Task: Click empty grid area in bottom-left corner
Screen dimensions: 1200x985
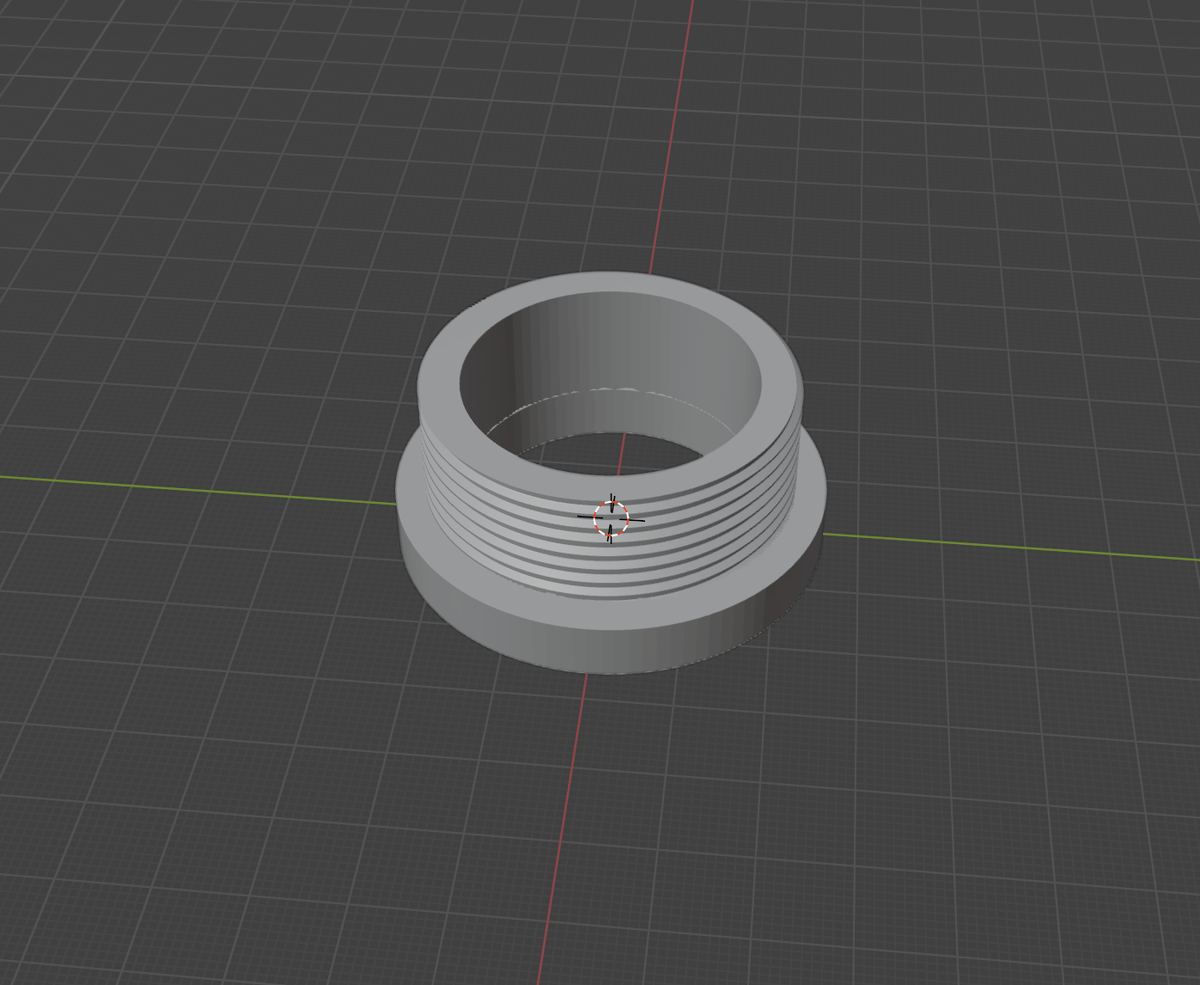Action: (100, 900)
